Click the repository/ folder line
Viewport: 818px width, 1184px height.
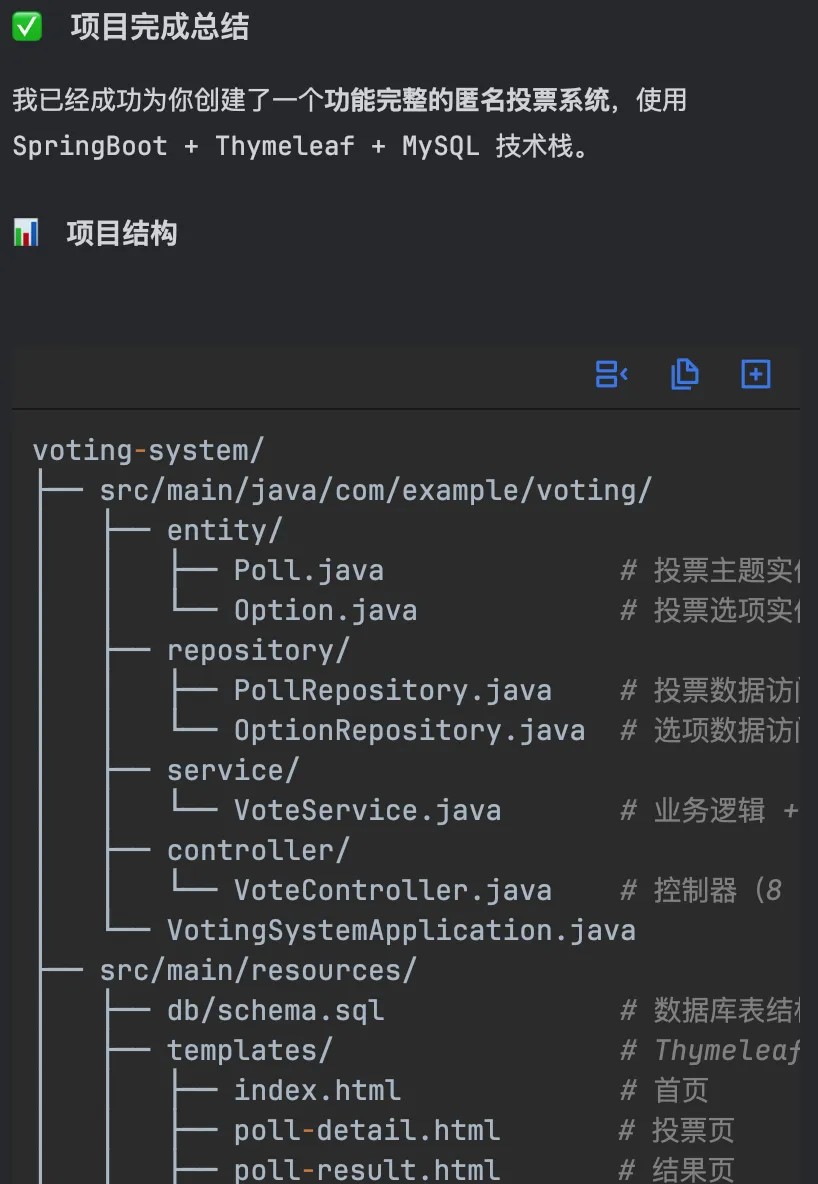(x=258, y=650)
